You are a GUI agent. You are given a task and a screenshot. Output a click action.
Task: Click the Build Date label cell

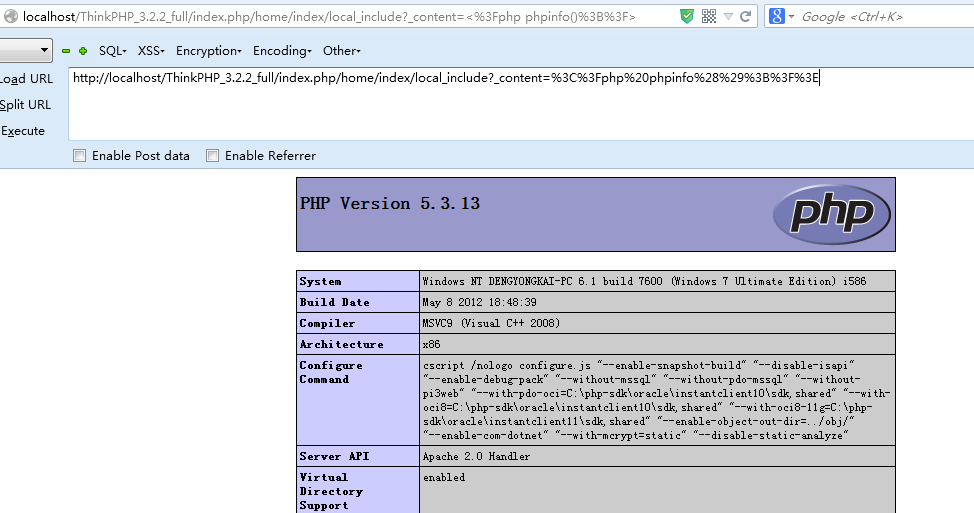(x=358, y=302)
